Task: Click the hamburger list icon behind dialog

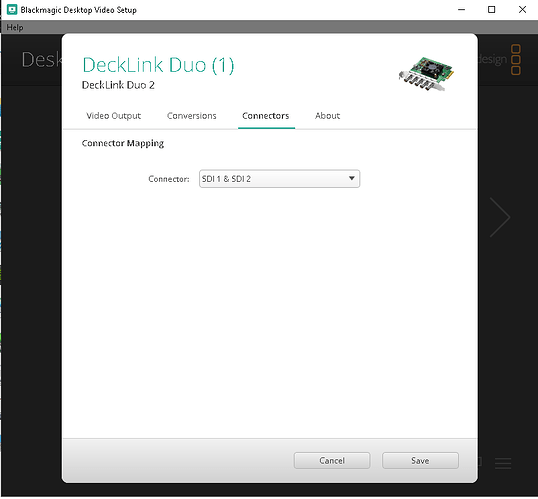Action: click(x=503, y=463)
